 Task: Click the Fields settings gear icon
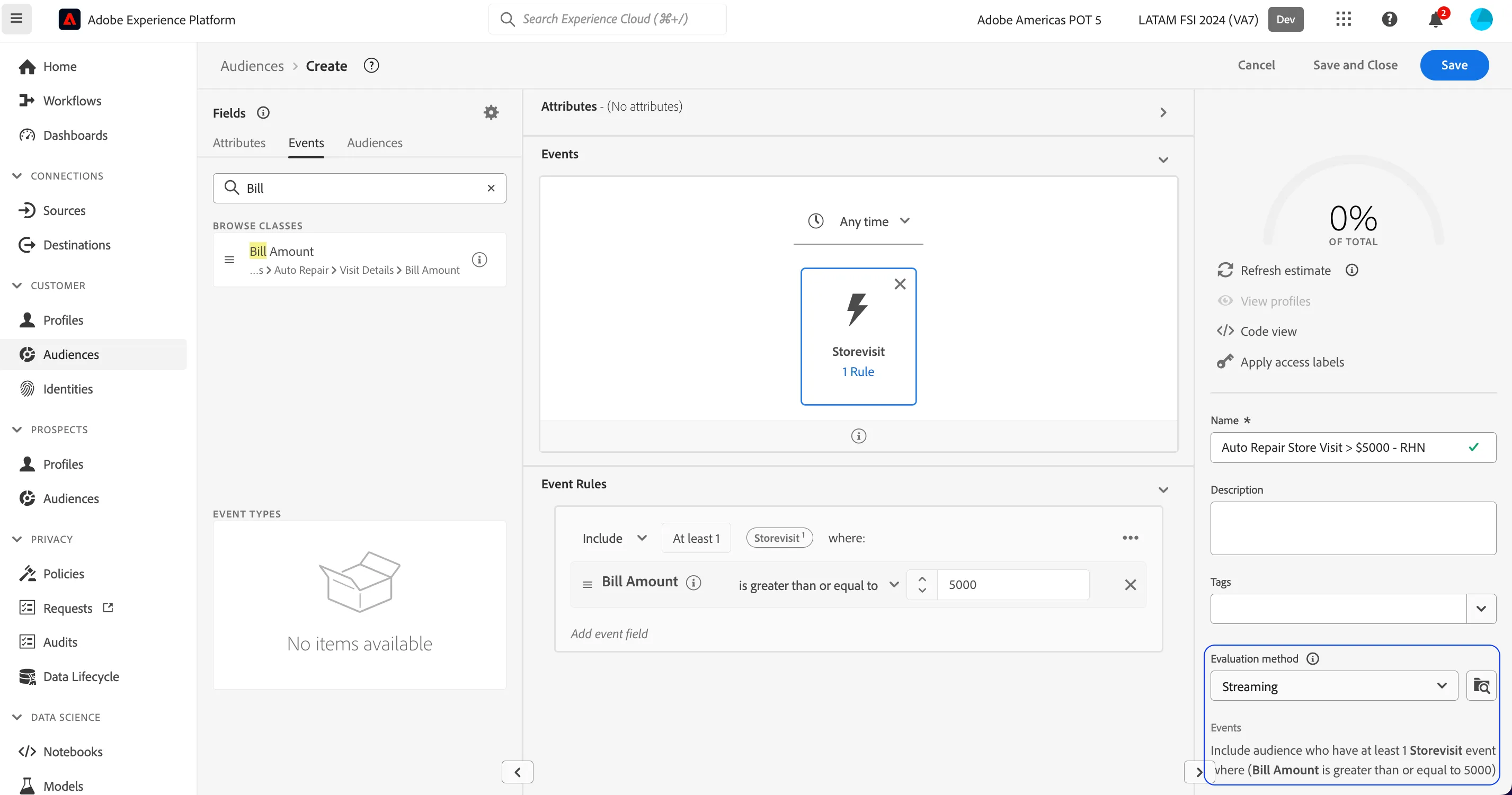pos(491,112)
